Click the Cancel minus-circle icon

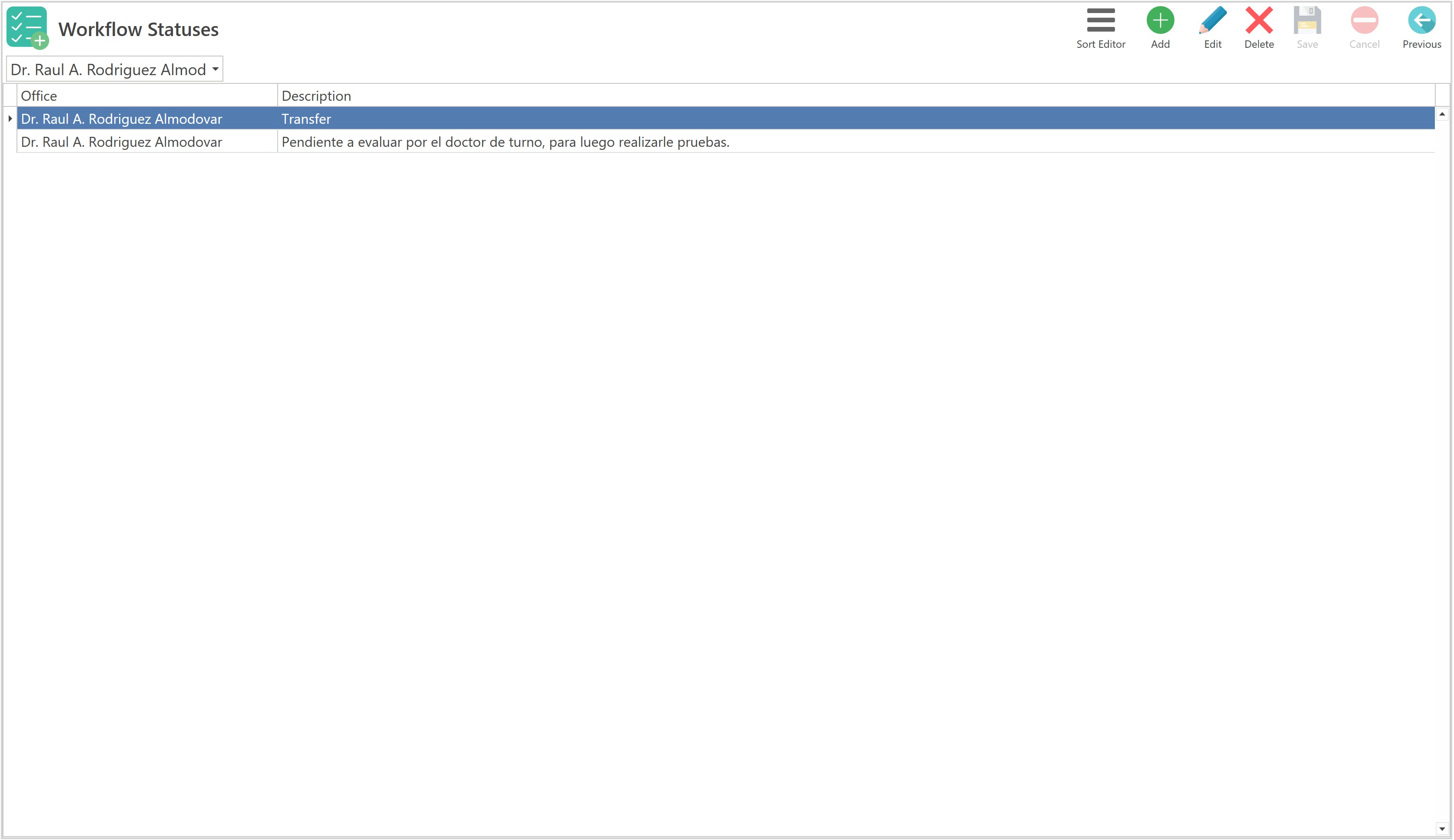point(1364,21)
